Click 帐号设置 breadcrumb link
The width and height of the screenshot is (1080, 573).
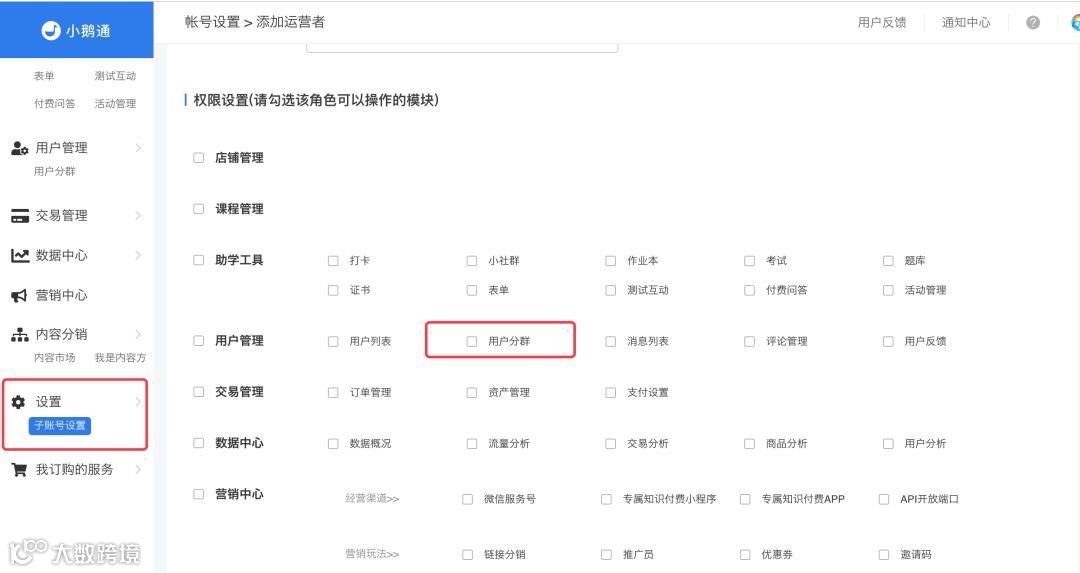point(212,22)
